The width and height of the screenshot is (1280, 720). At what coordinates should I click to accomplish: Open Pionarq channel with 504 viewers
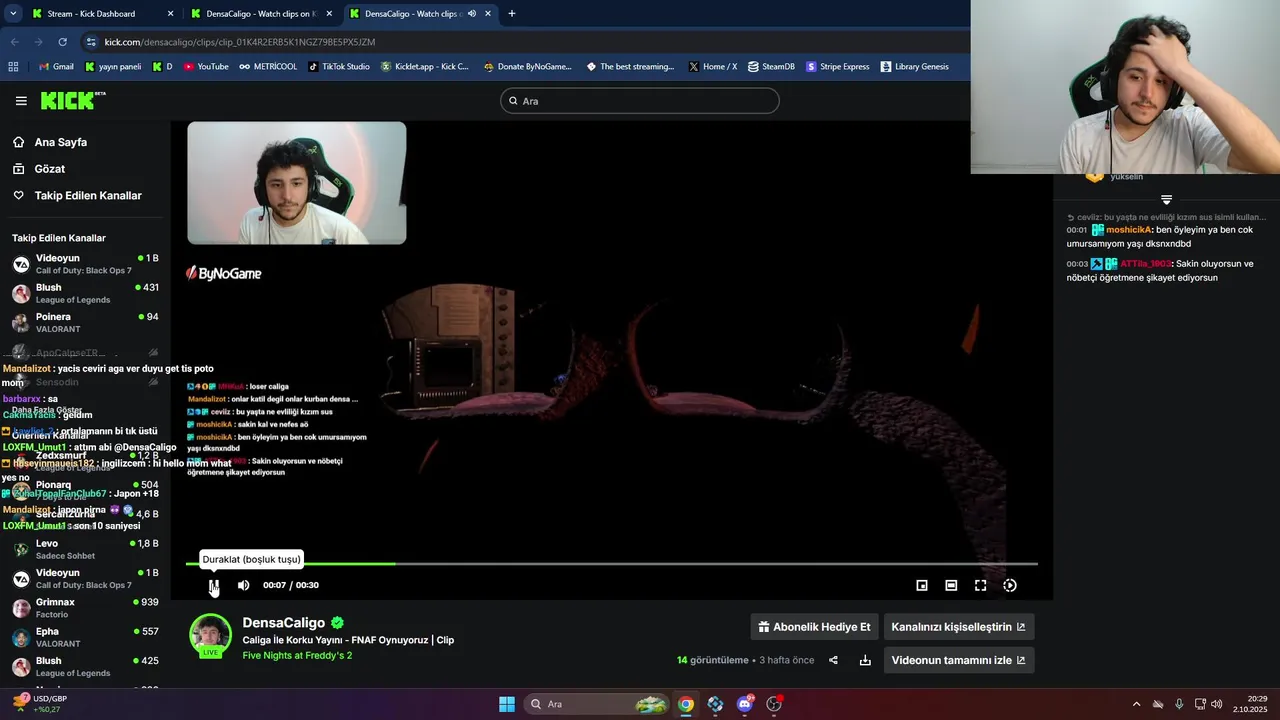(85, 490)
